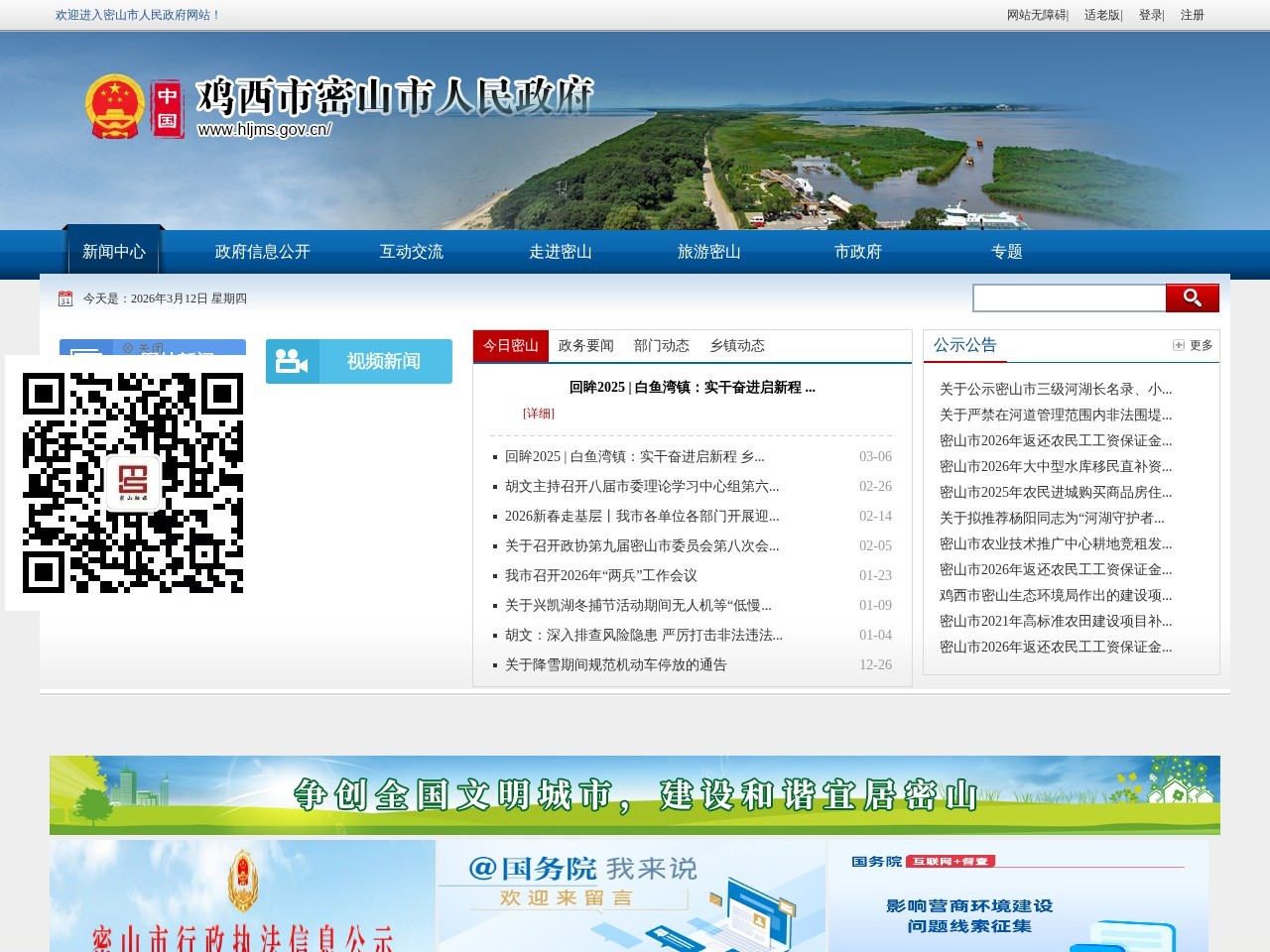Open news 关于召开政协第九届密山市委员会第八次会
Image resolution: width=1270 pixels, height=952 pixels.
point(642,546)
